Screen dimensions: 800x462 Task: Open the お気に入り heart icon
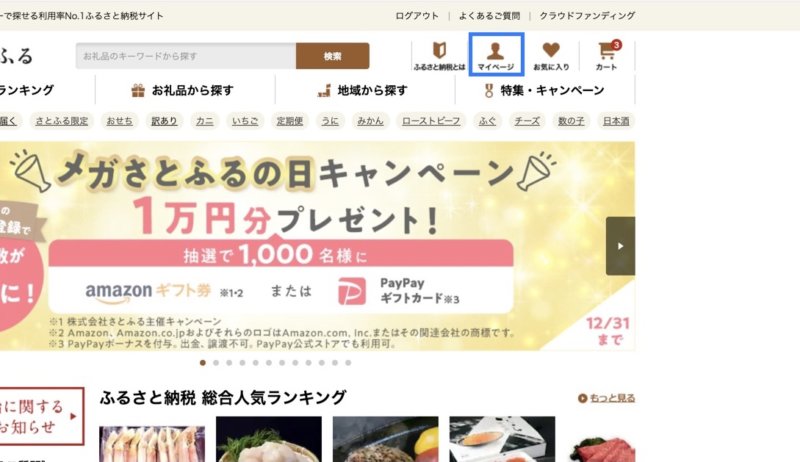(x=551, y=56)
